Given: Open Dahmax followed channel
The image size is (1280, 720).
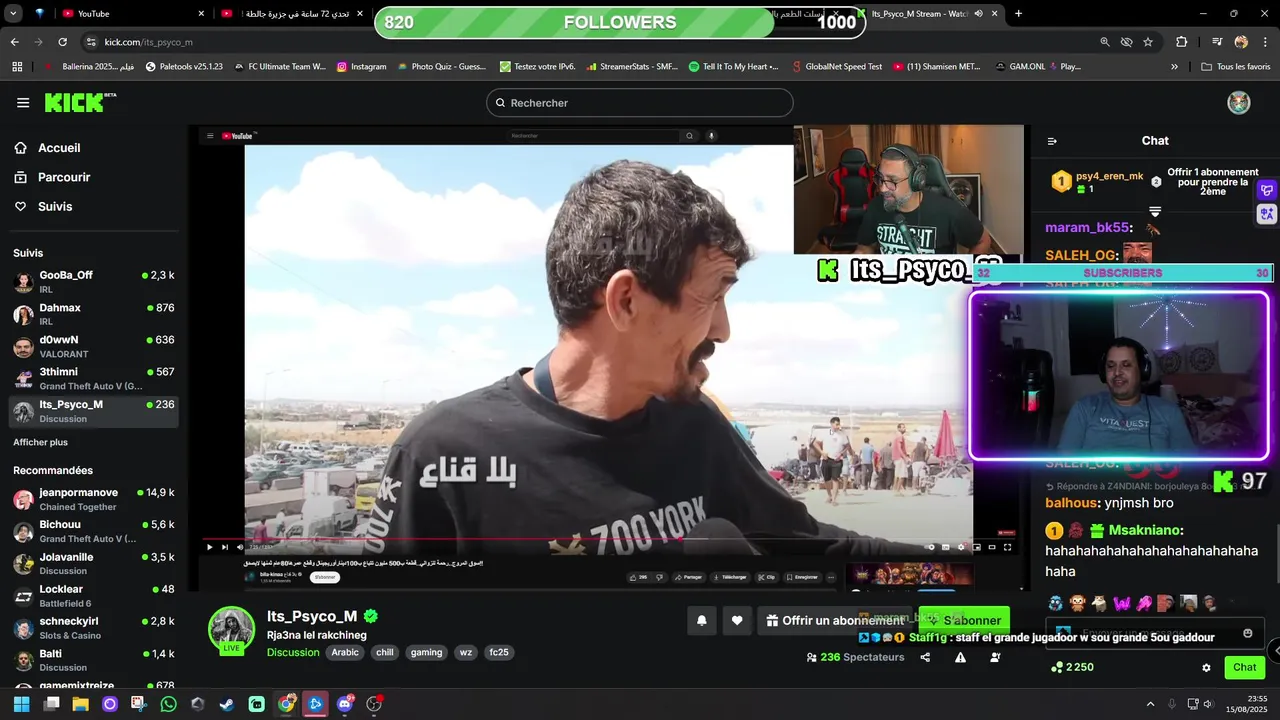Looking at the screenshot, I should (94, 315).
